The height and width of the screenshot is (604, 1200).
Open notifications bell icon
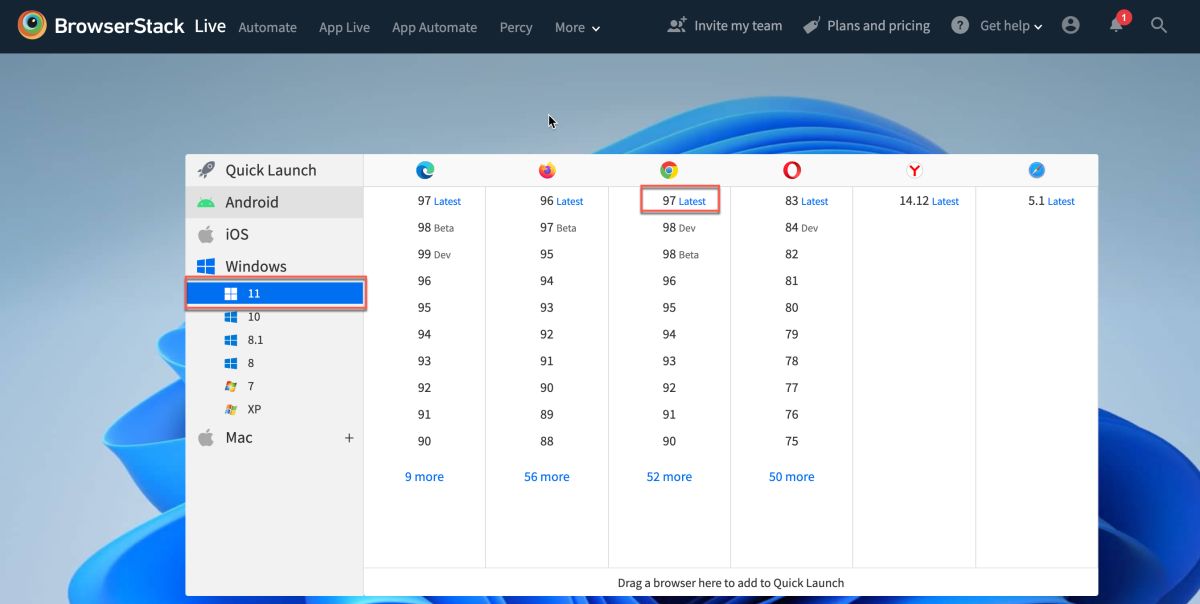pos(1117,25)
